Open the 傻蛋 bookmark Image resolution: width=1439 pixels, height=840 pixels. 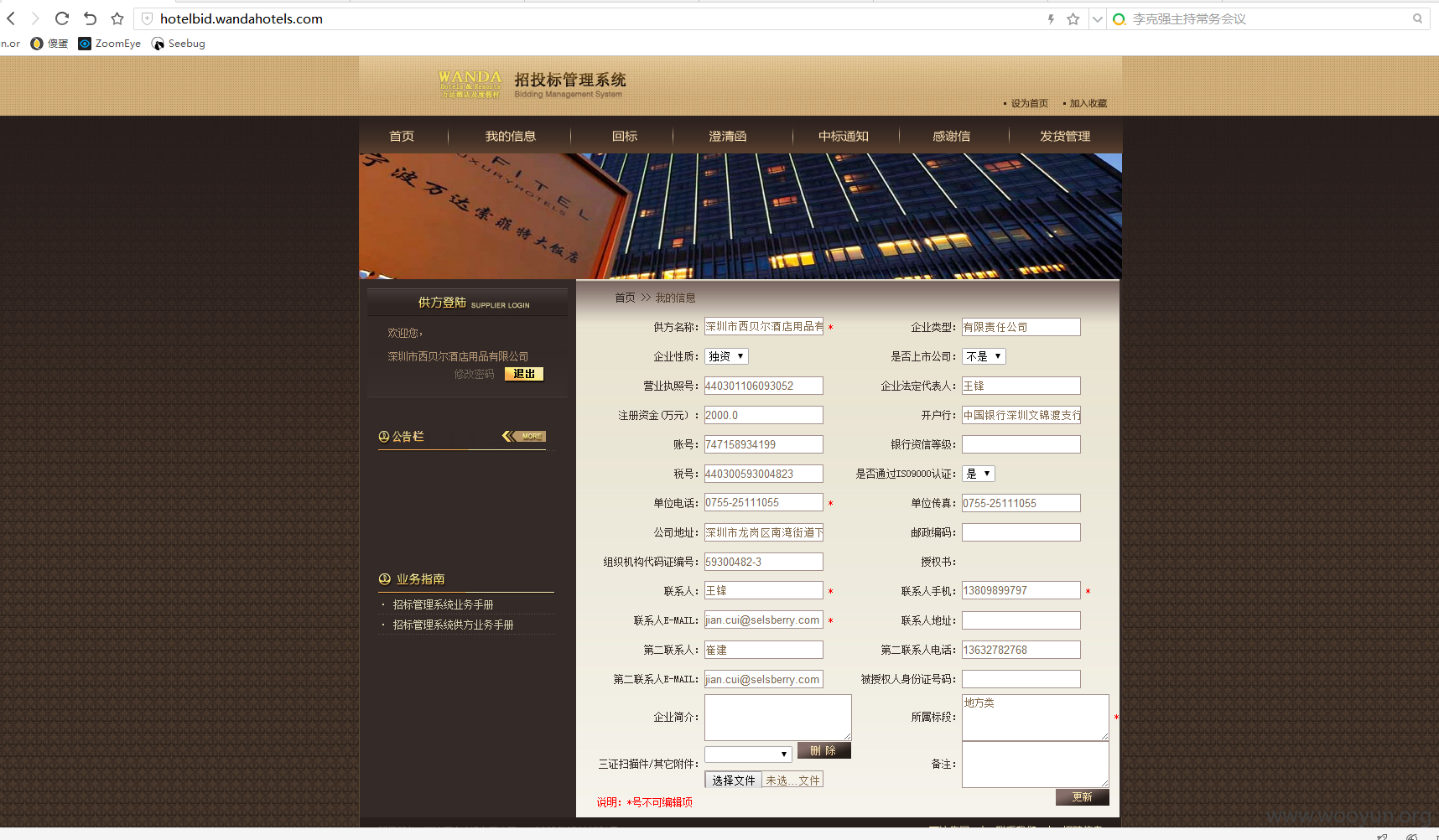[49, 44]
